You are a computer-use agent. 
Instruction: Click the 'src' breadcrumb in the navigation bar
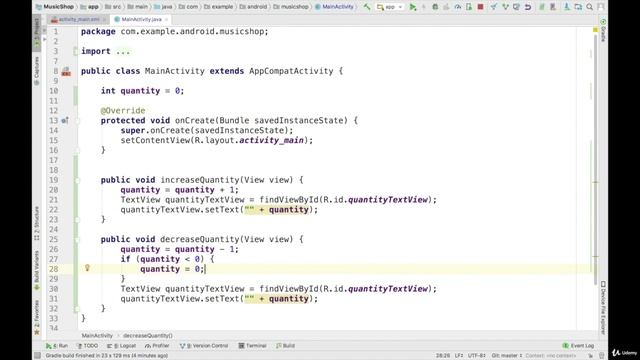tap(113, 7)
